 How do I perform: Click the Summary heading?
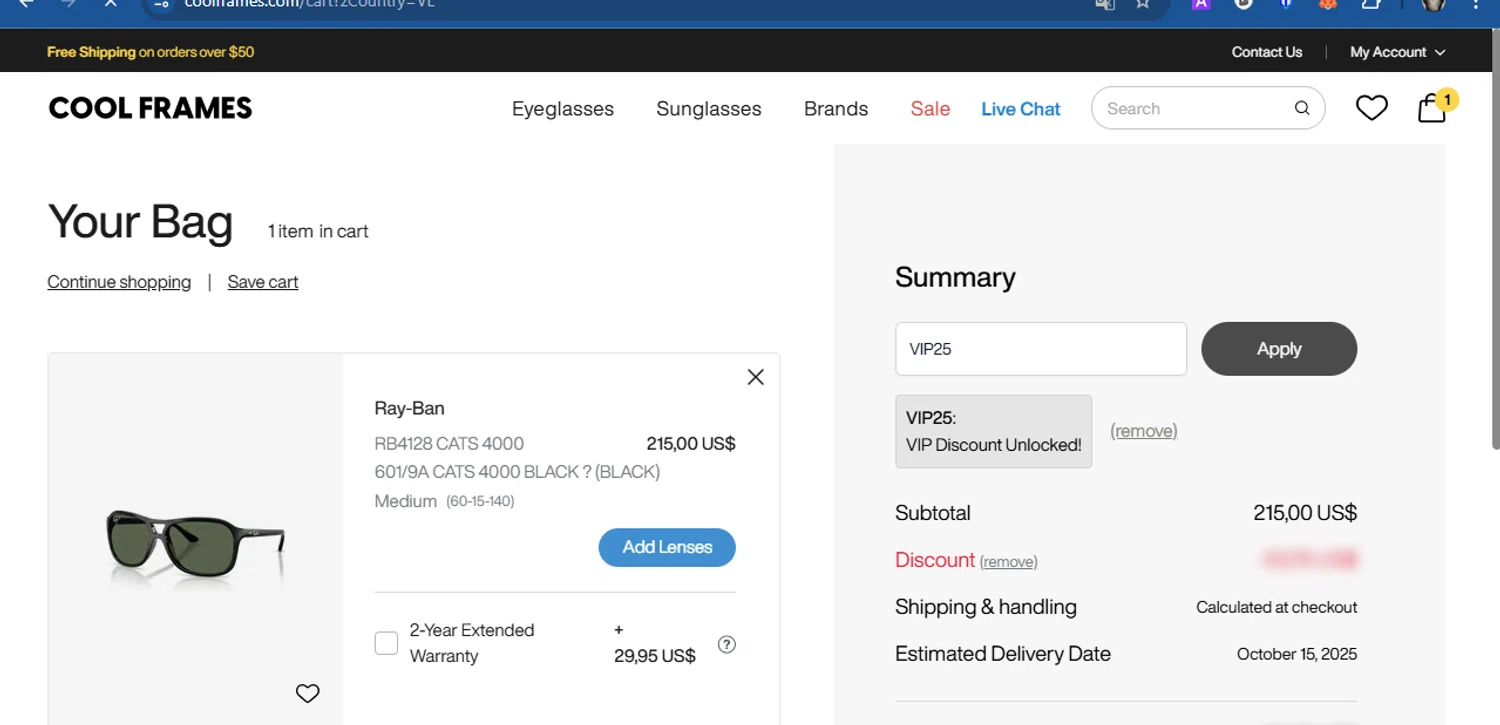(x=955, y=277)
